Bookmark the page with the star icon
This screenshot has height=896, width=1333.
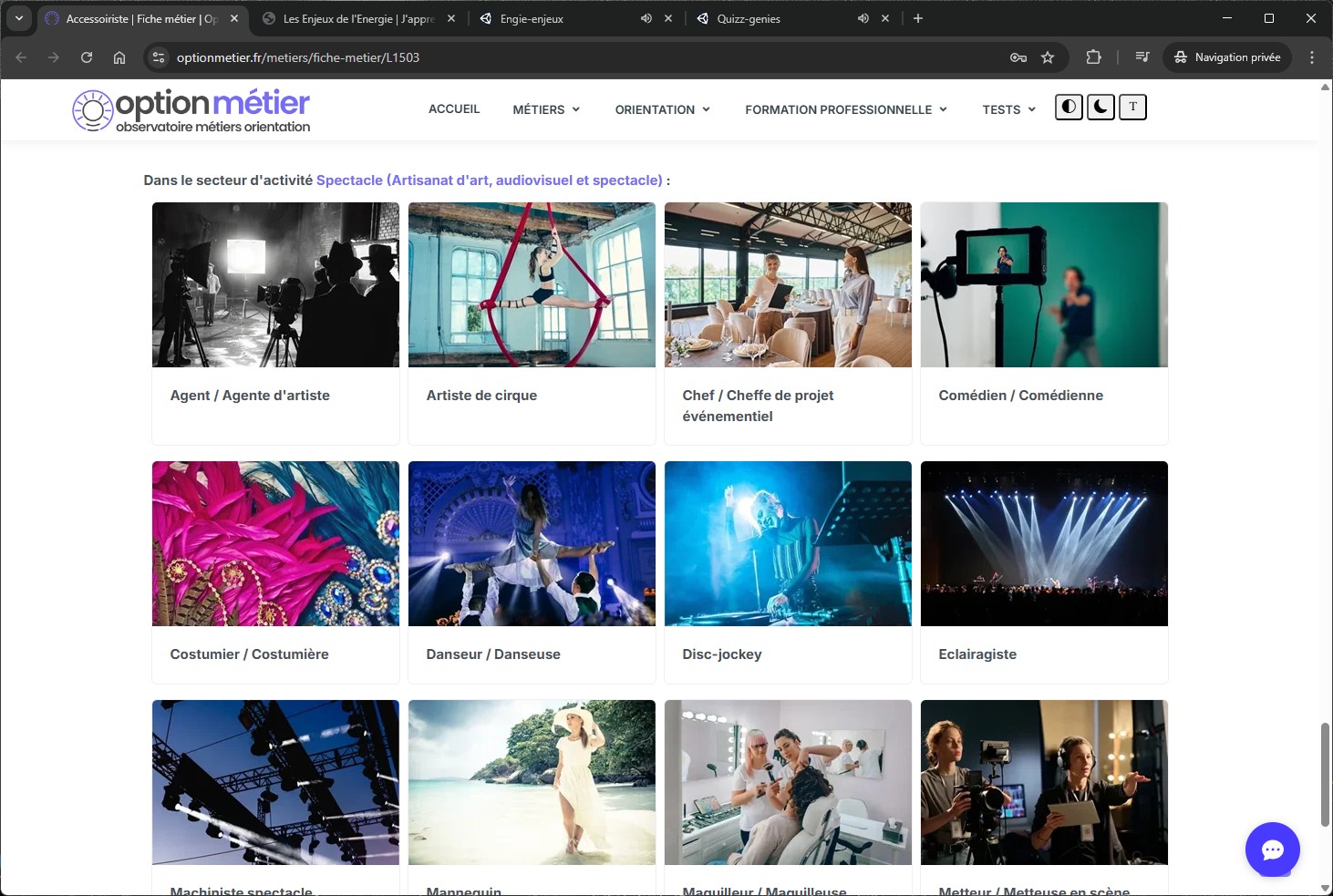click(1048, 57)
